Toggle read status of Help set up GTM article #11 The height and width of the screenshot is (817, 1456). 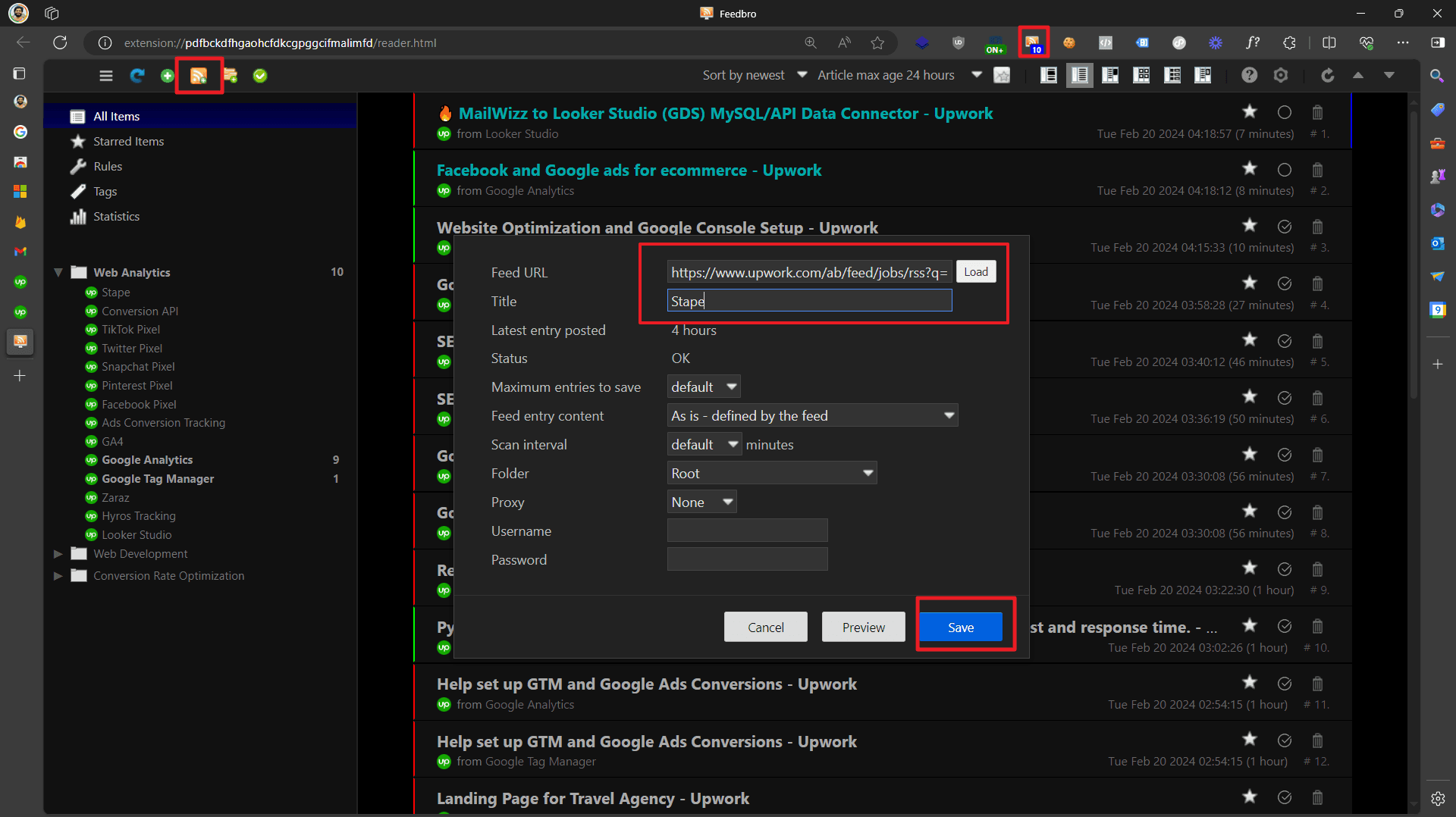pos(1285,684)
